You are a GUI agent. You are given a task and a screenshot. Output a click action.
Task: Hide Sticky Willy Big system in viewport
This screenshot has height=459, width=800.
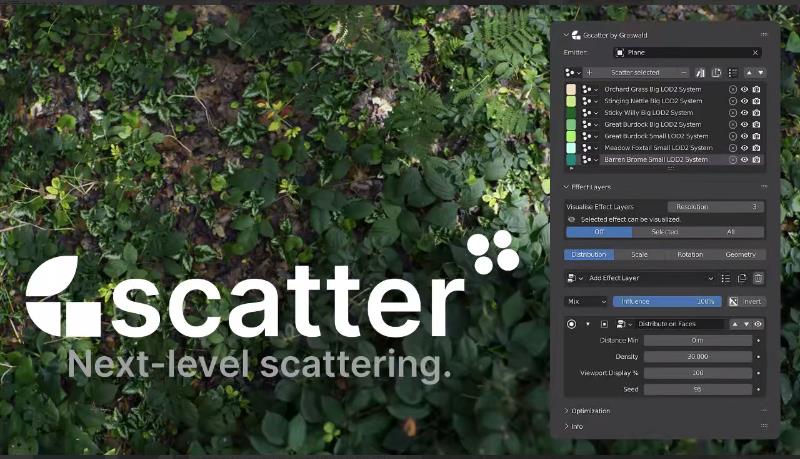tap(744, 113)
